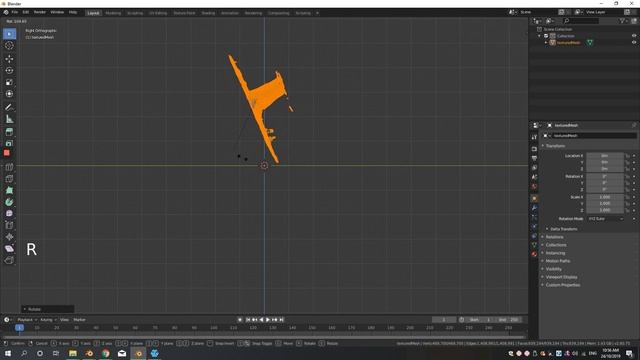
Task: Open the timeline Marker menu
Action: coord(79,320)
